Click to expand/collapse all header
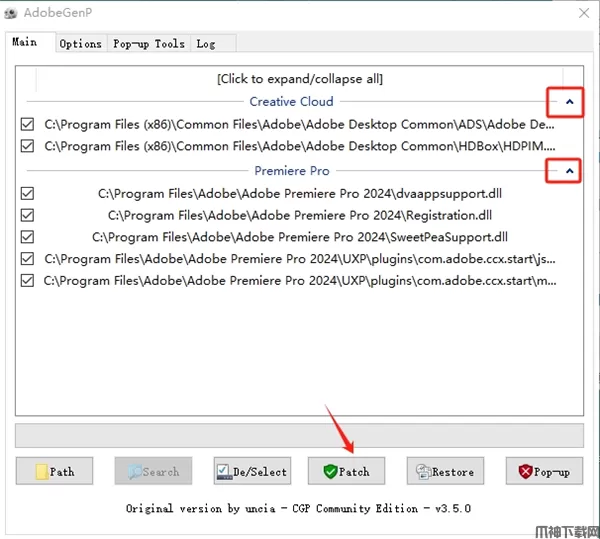The height and width of the screenshot is (539, 600). coord(300,79)
